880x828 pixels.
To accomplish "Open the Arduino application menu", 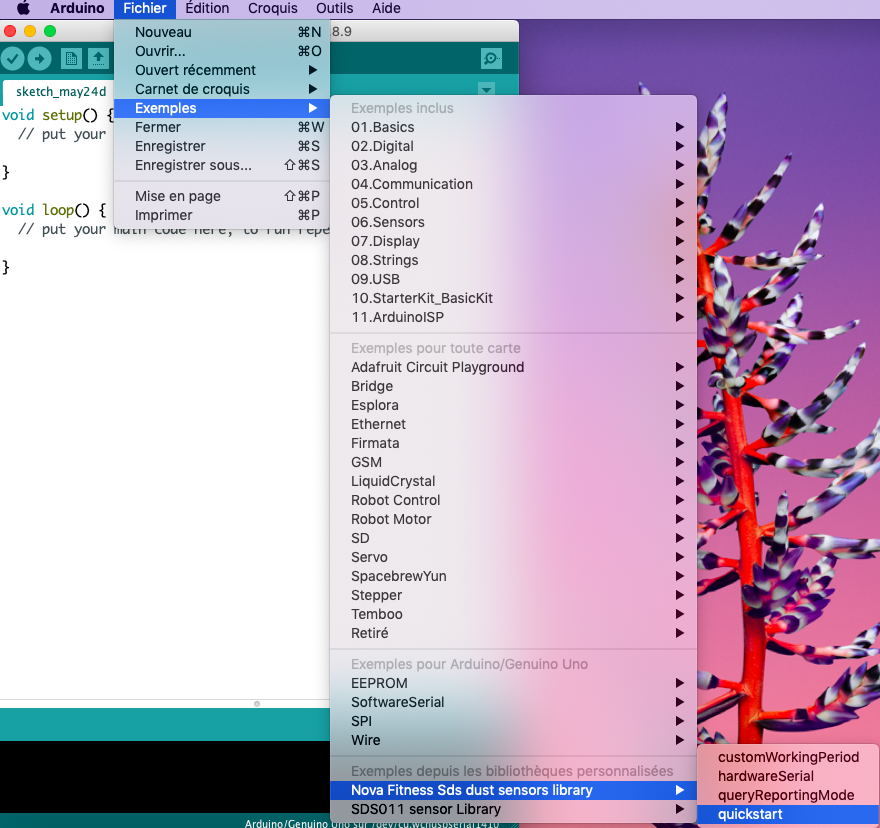I will [x=77, y=8].
